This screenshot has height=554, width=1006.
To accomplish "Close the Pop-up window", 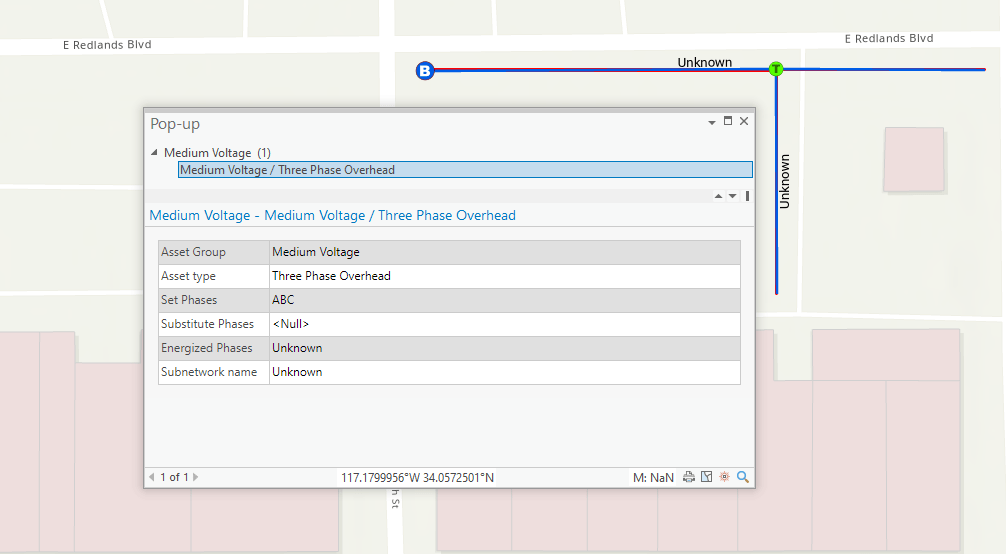I will pyautogui.click(x=744, y=121).
